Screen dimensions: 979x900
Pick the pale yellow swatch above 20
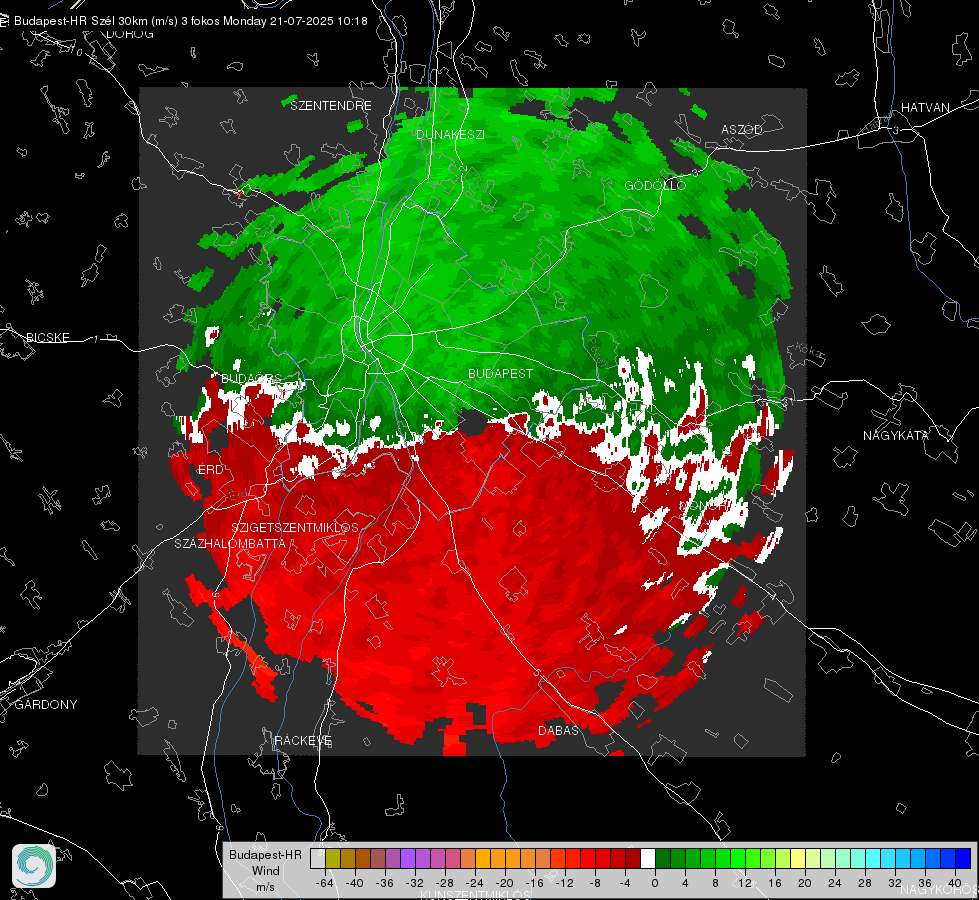799,858
